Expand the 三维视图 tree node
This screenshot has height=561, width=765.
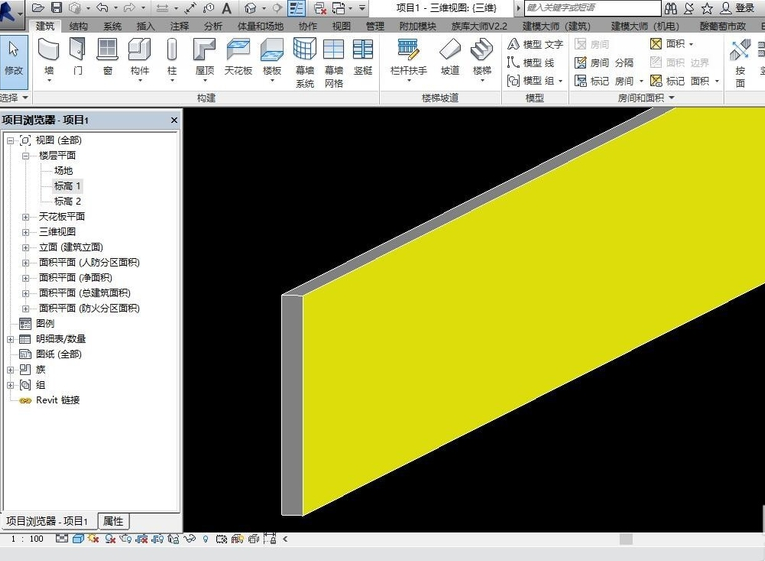25,232
